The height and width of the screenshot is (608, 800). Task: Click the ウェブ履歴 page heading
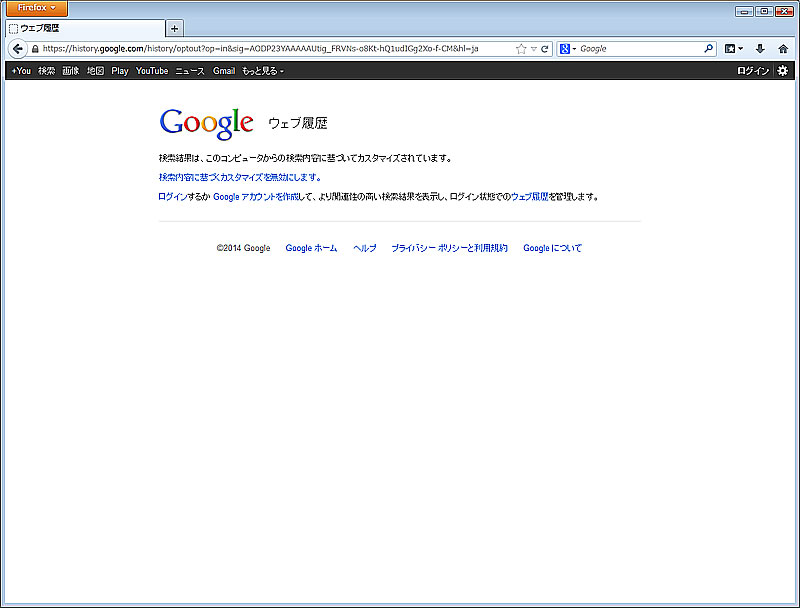point(298,123)
